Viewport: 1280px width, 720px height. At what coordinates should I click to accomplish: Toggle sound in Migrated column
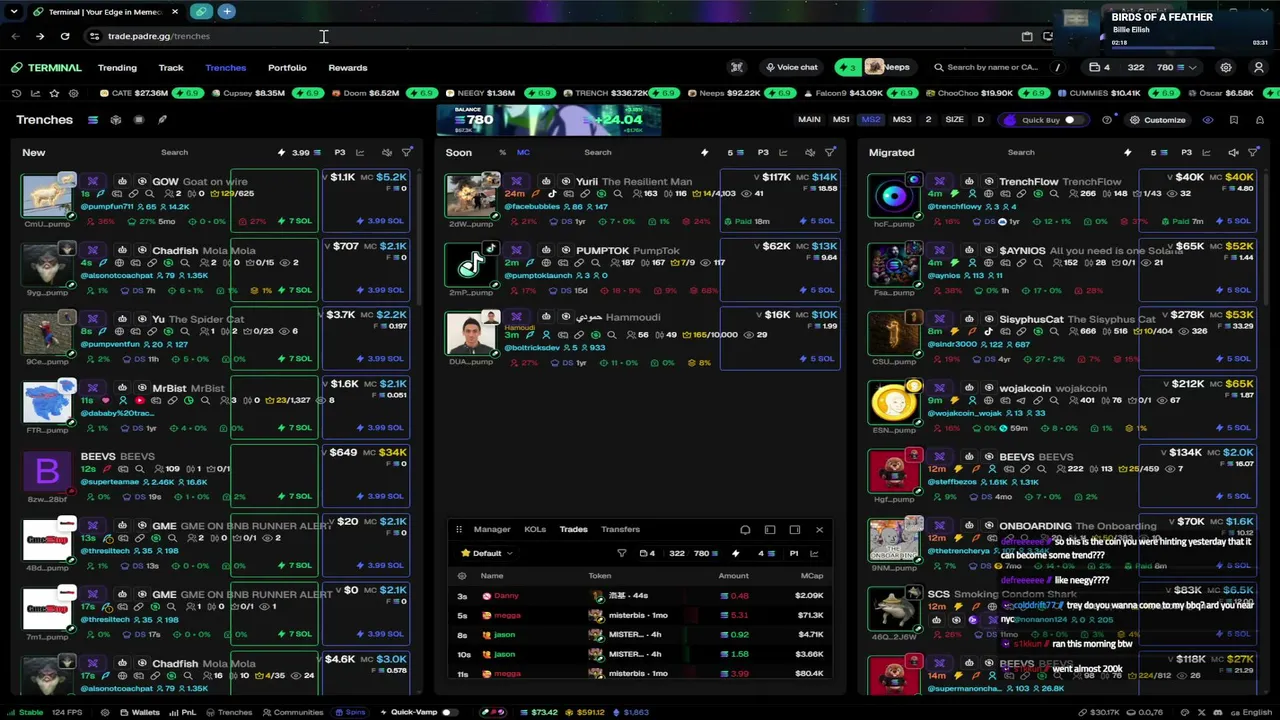pos(1233,152)
